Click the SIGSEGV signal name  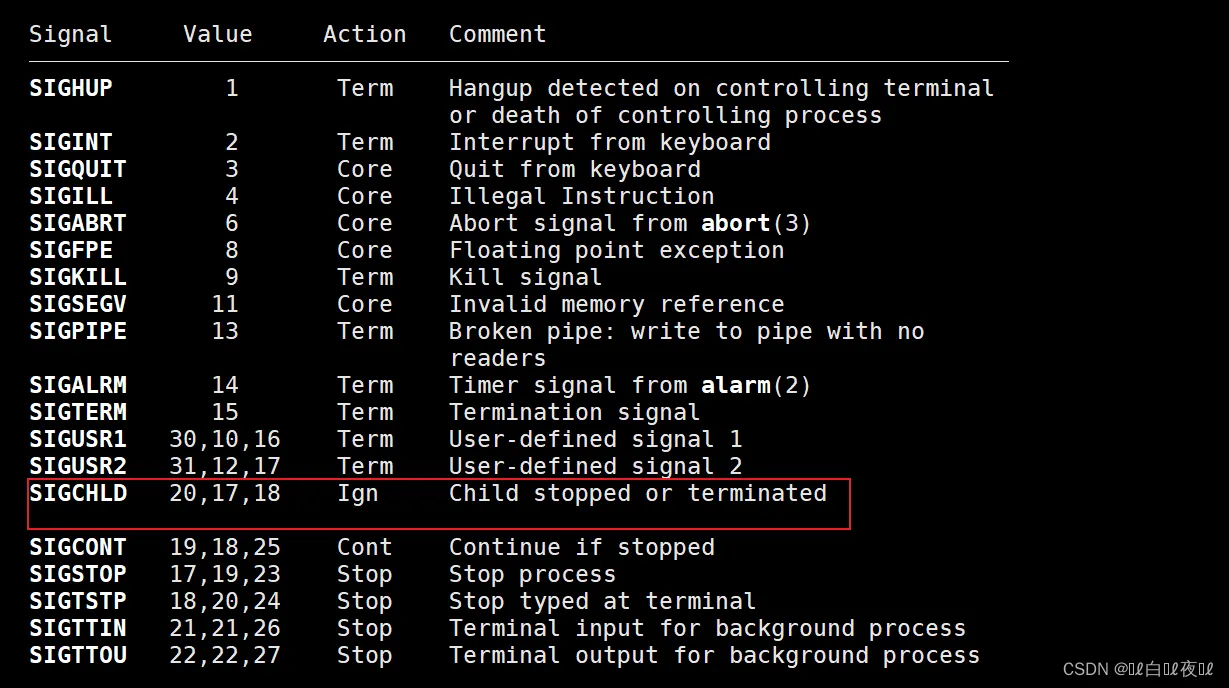[x=78, y=304]
